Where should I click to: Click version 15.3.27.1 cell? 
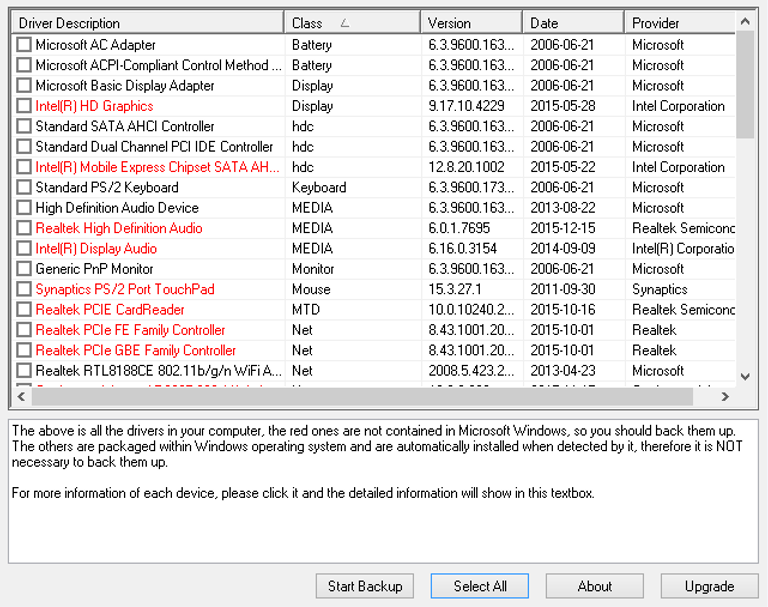(x=455, y=289)
